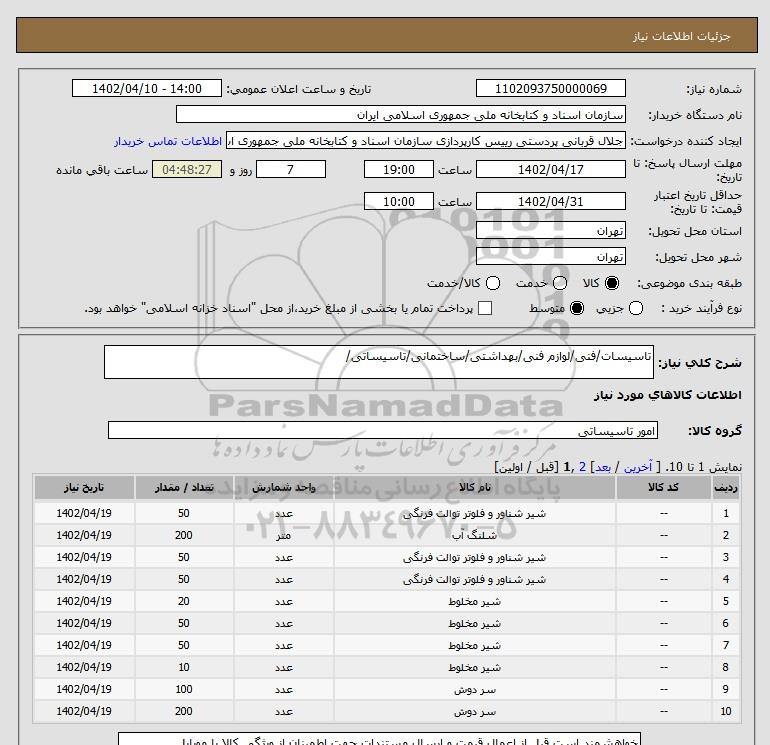Click quantity 200 in the شلنگ آب row
This screenshot has height=745, width=770.
tap(184, 536)
